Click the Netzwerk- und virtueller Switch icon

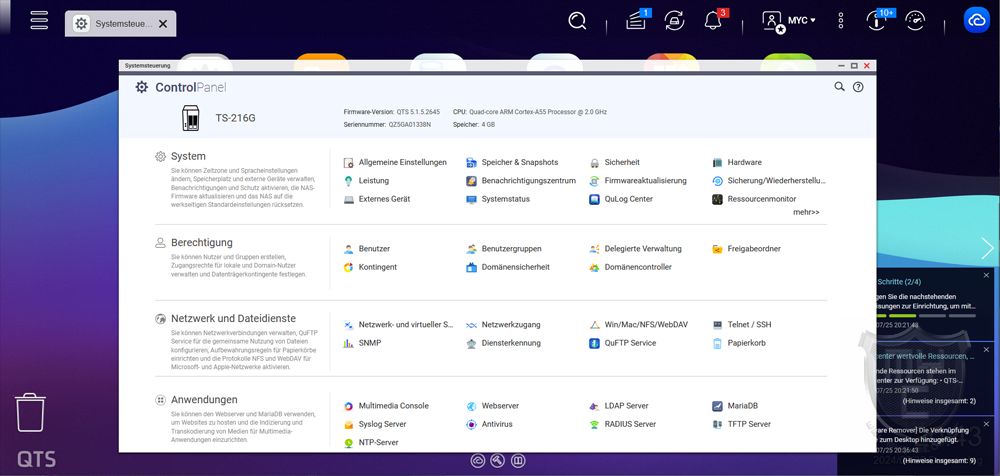[x=348, y=325]
